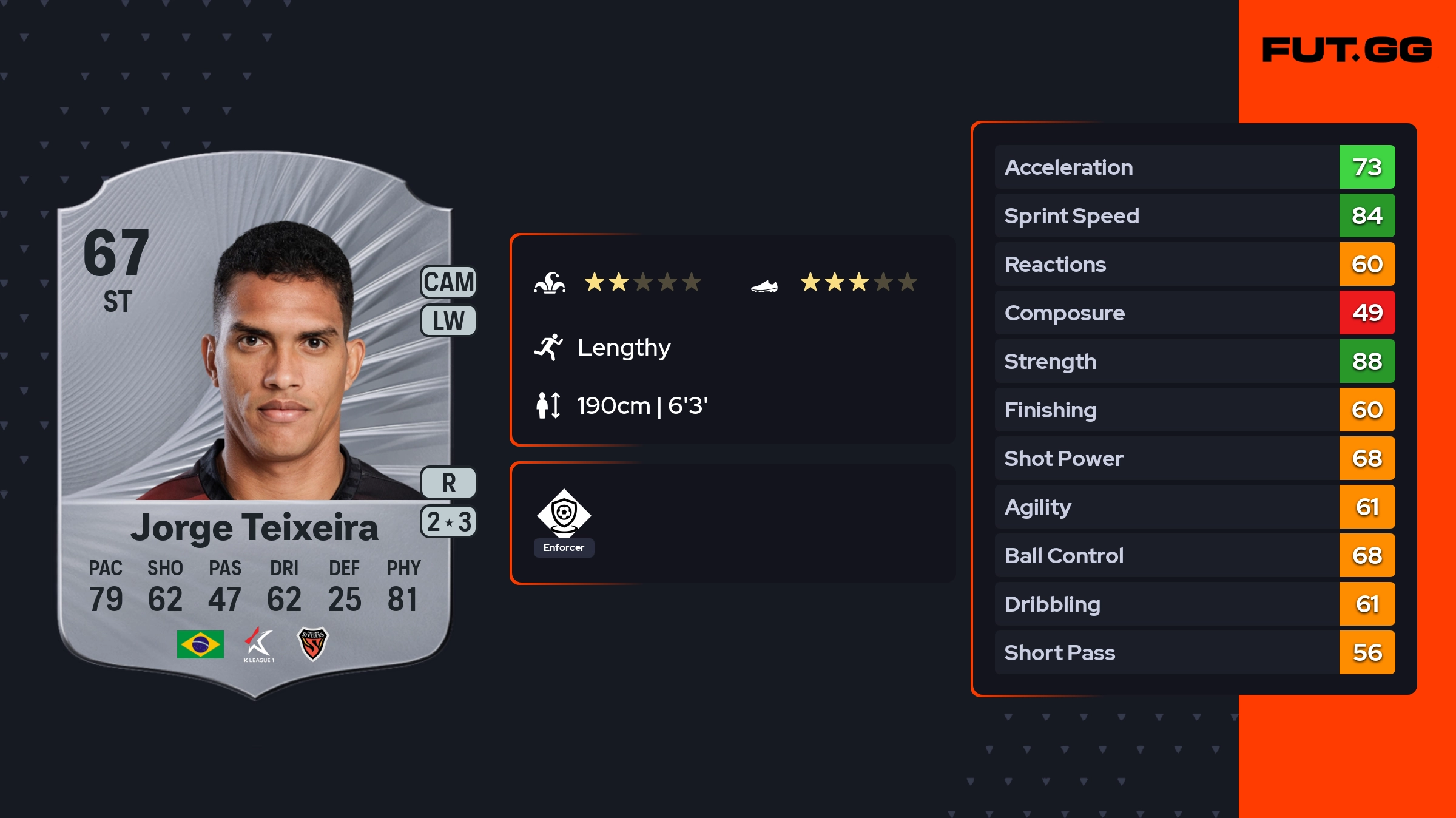The width and height of the screenshot is (1456, 818).
Task: Click the skill moves star rating icon
Action: (x=550, y=283)
